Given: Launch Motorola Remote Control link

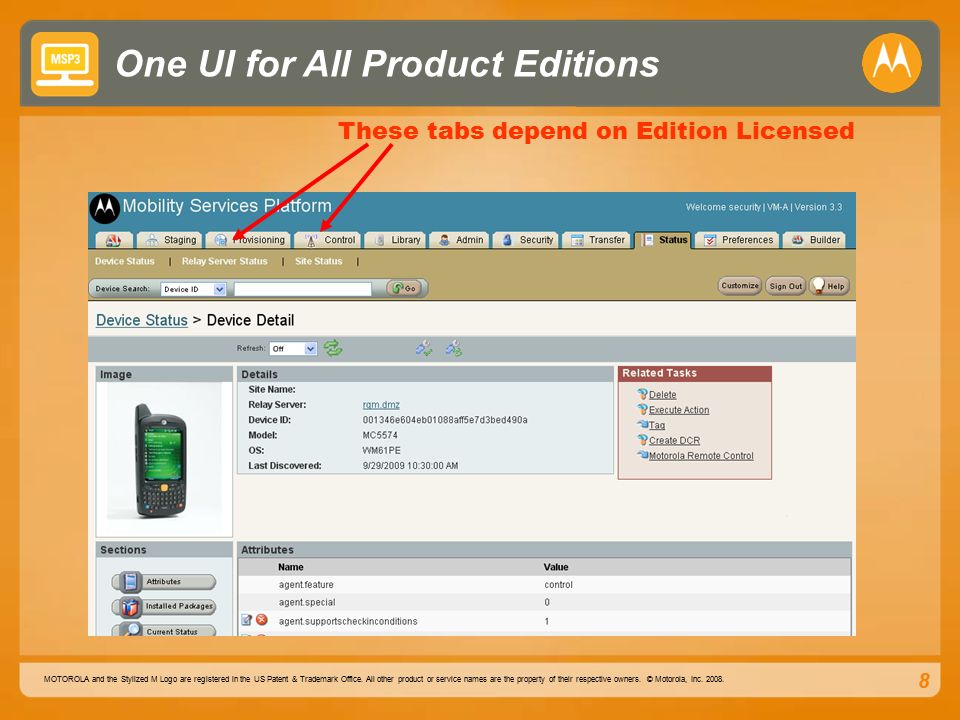Looking at the screenshot, I should (701, 456).
